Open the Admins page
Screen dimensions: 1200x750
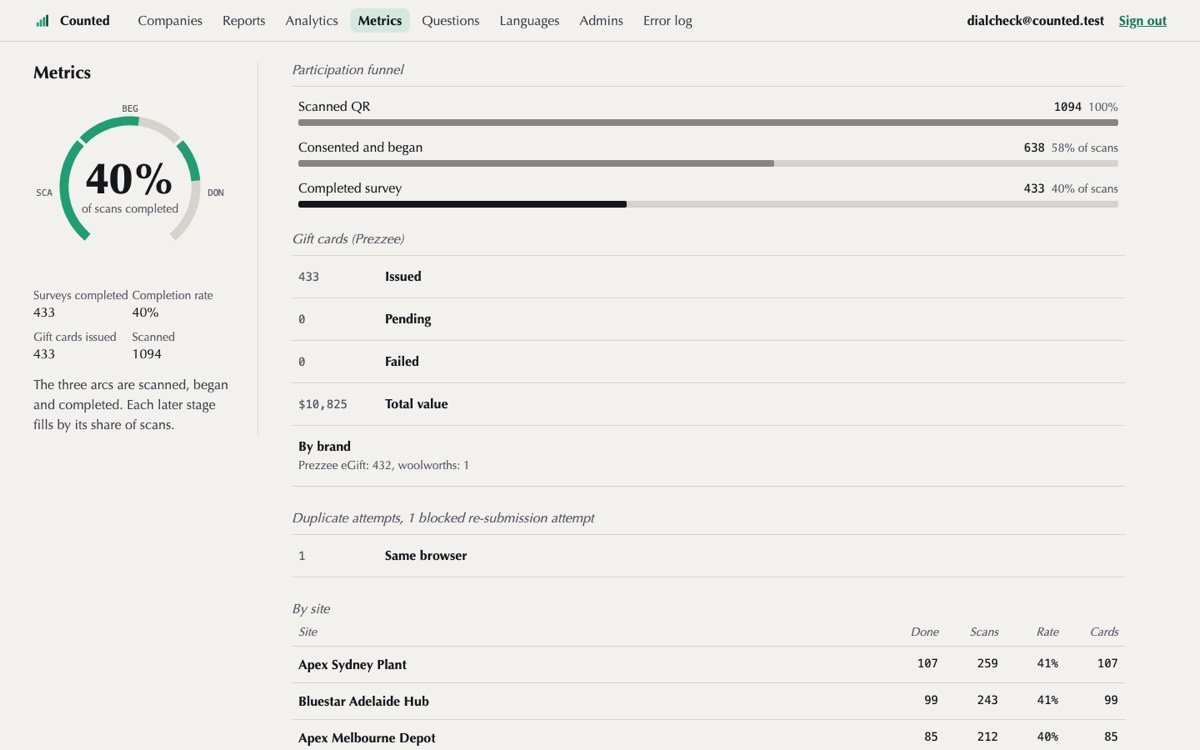click(601, 20)
